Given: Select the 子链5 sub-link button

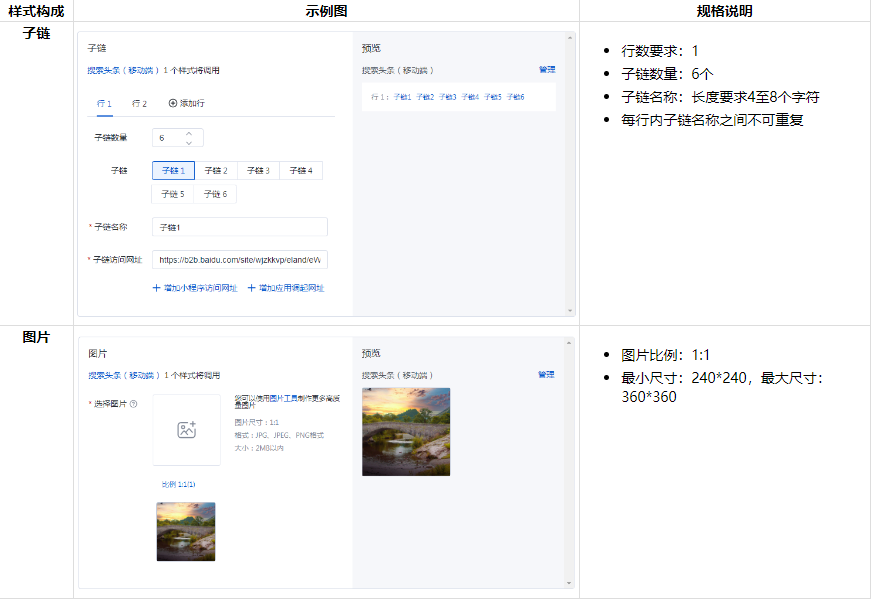Looking at the screenshot, I should click(172, 194).
